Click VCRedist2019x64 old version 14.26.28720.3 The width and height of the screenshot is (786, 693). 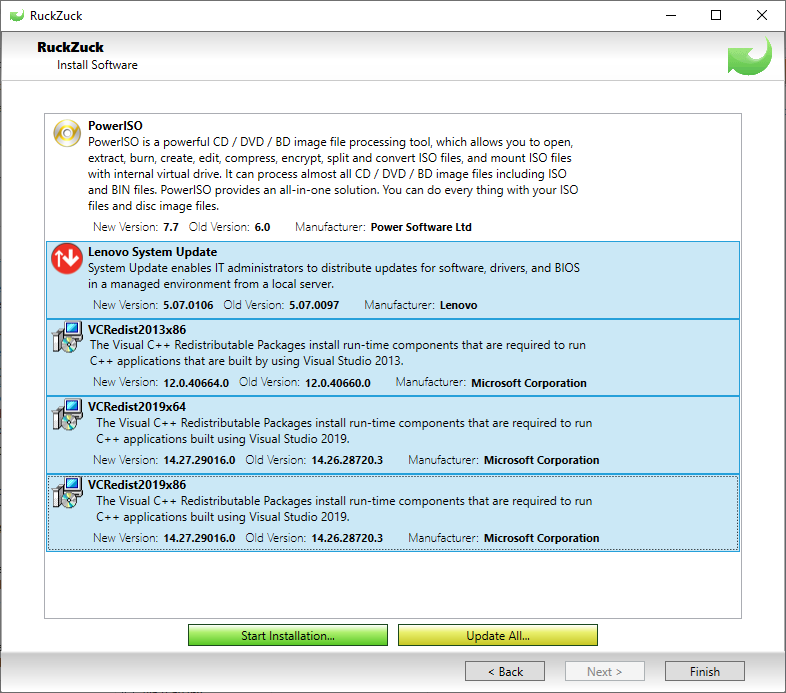pyautogui.click(x=347, y=460)
